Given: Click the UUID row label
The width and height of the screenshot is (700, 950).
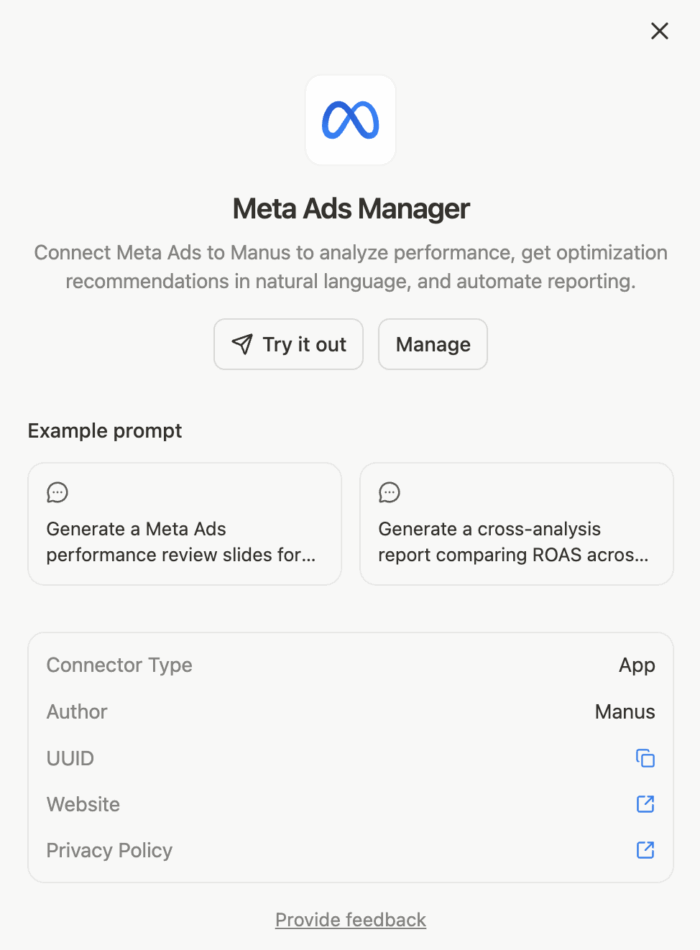Looking at the screenshot, I should click(70, 758).
